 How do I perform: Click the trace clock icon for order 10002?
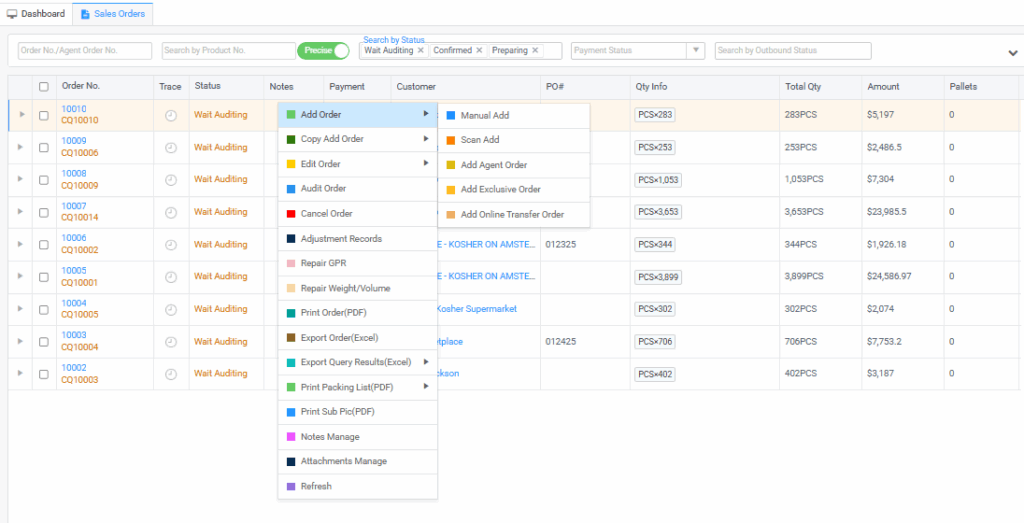[171, 374]
